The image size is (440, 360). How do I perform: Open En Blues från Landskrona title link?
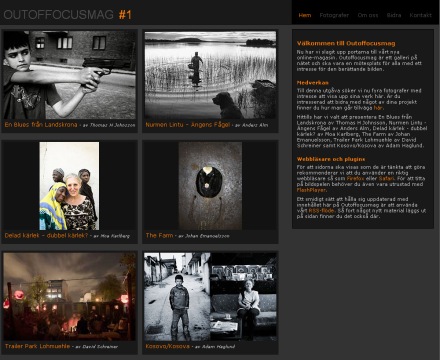[x=41, y=125]
